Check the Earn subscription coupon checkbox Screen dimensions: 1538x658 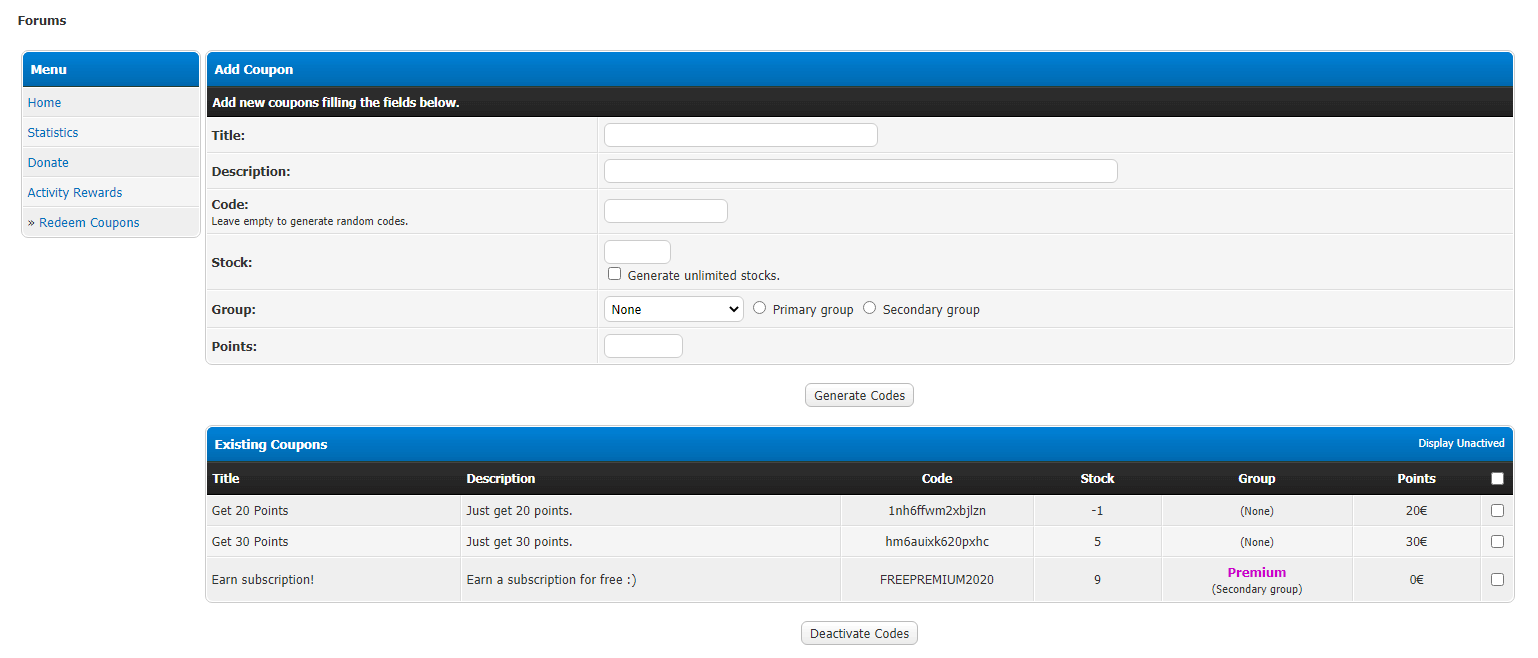(x=1497, y=580)
